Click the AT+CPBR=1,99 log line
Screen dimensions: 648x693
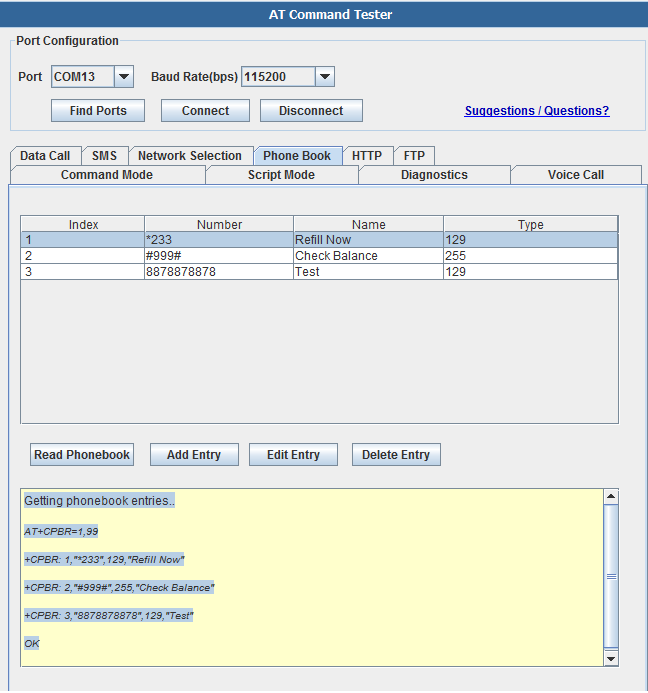[61, 531]
